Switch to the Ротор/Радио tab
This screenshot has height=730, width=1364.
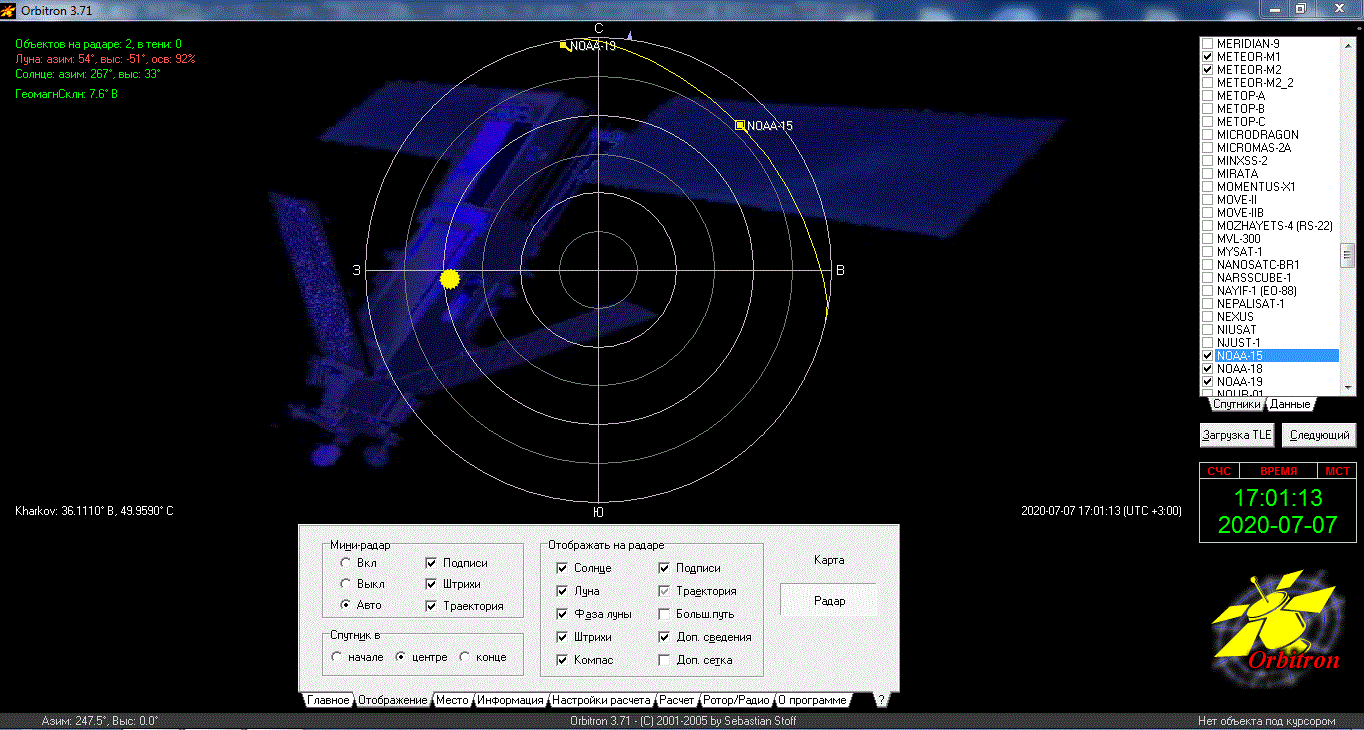pos(736,700)
